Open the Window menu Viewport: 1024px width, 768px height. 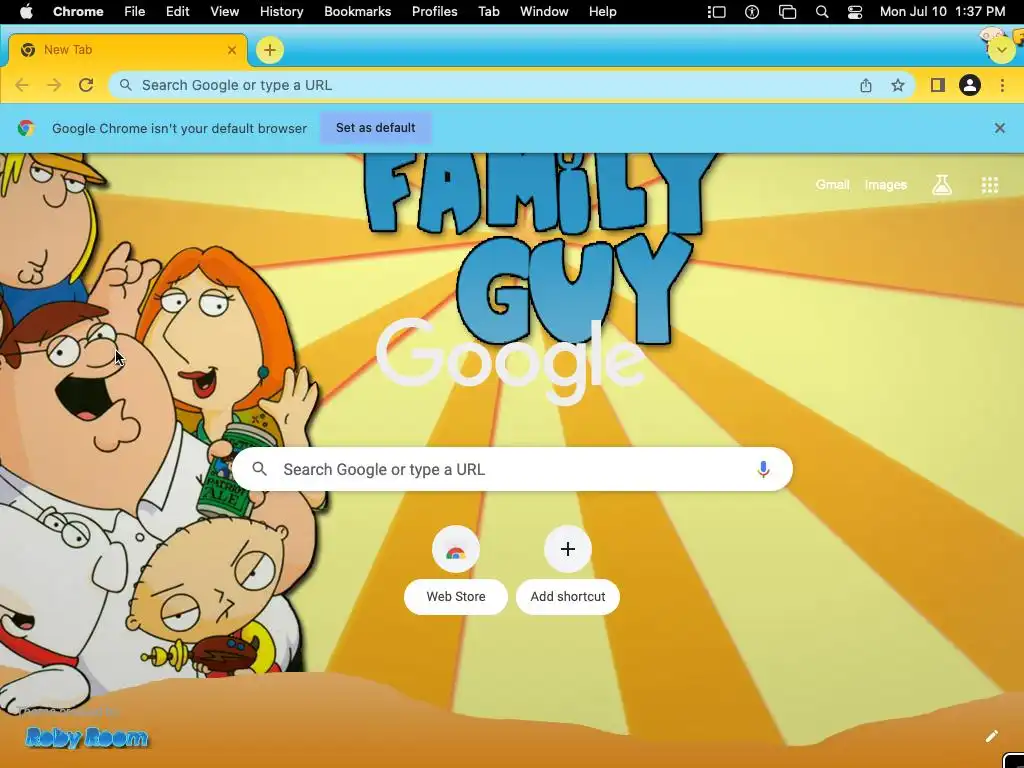(x=544, y=12)
